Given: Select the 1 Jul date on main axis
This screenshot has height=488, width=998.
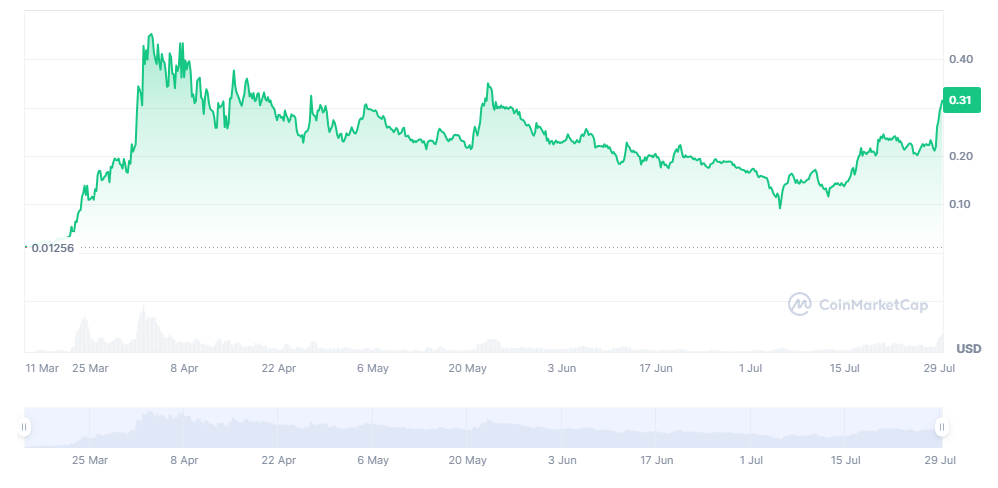Looking at the screenshot, I should [x=750, y=368].
